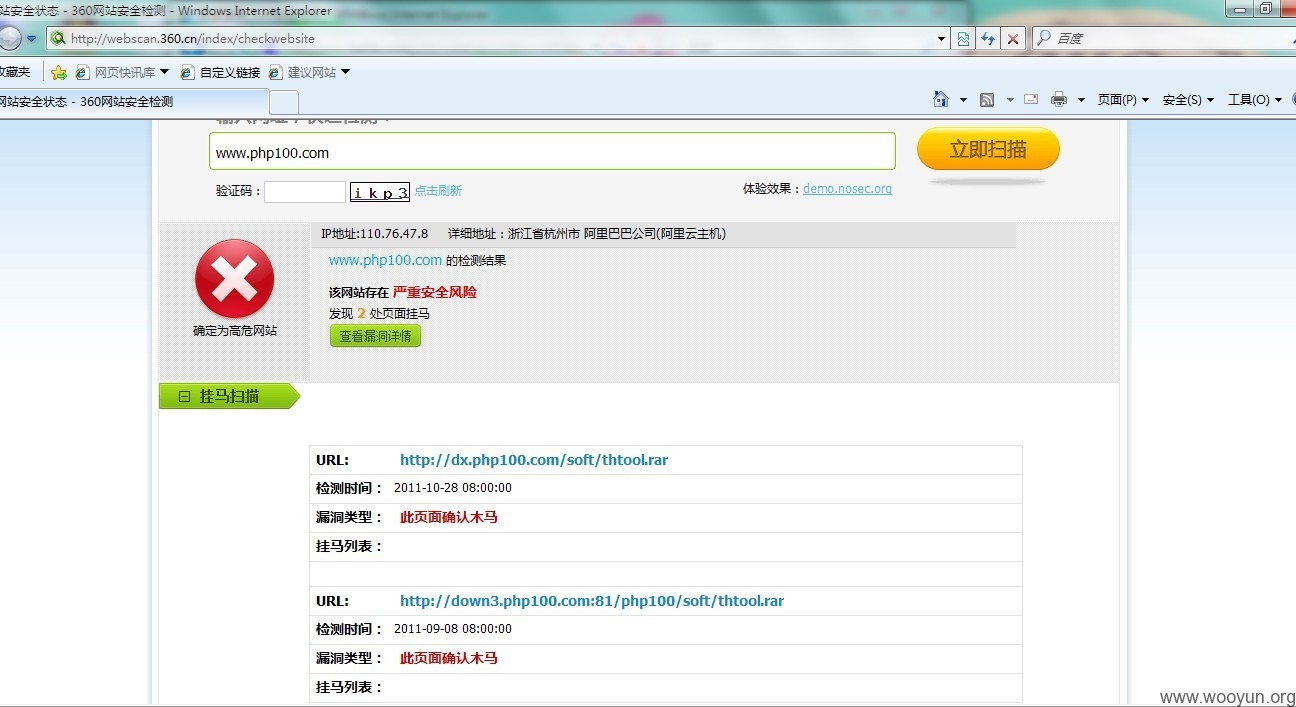Open the demo.nosec.org link
Screen dimensions: 1296x707
[847, 188]
